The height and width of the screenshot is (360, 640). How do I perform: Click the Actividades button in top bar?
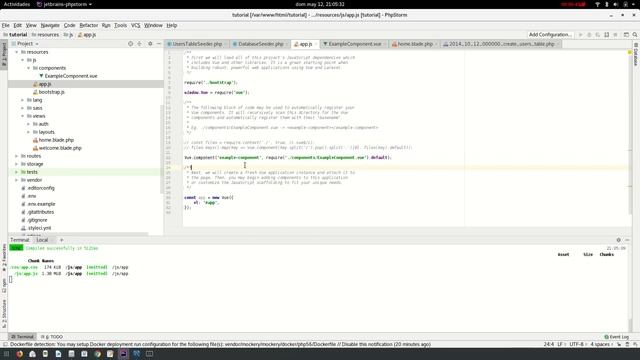[x=17, y=4]
